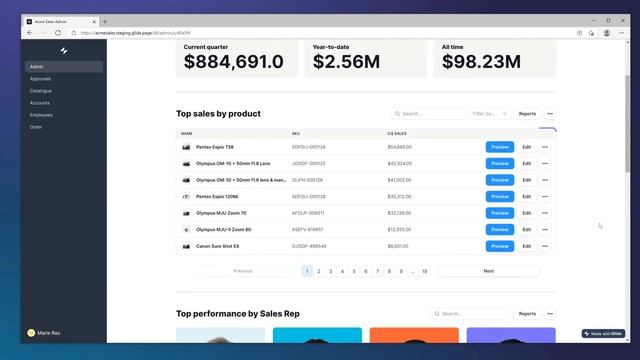
Task: Click the browser back arrow
Action: pyautogui.click(x=30, y=33)
